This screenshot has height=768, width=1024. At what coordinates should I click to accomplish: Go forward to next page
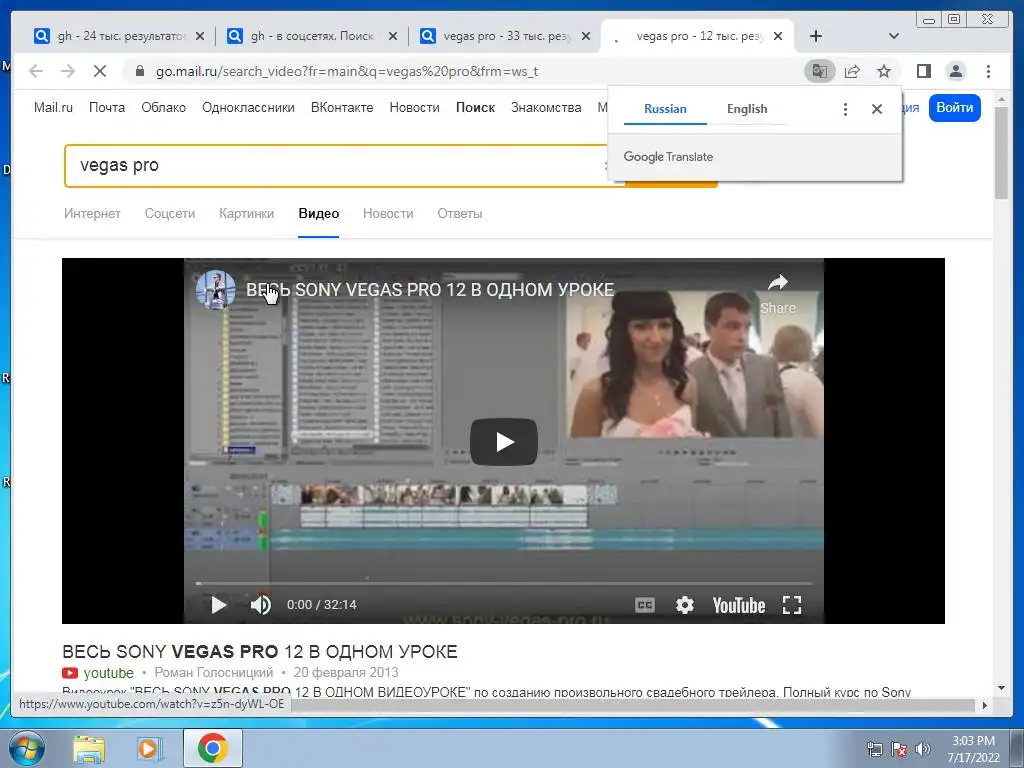68,71
